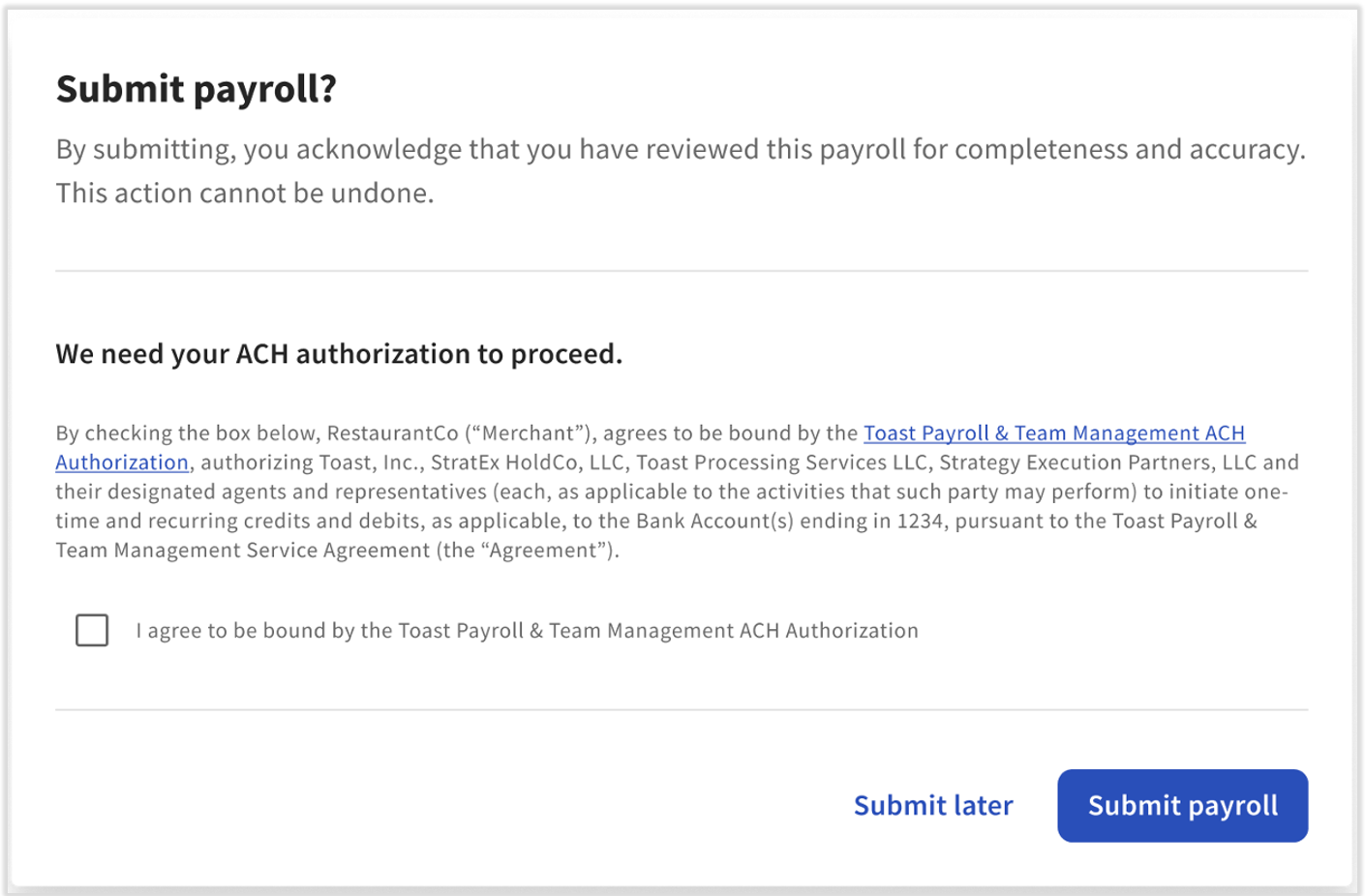The height and width of the screenshot is (896, 1365).
Task: Click 'Team Management Service Agreement' text in last line
Action: point(242,551)
